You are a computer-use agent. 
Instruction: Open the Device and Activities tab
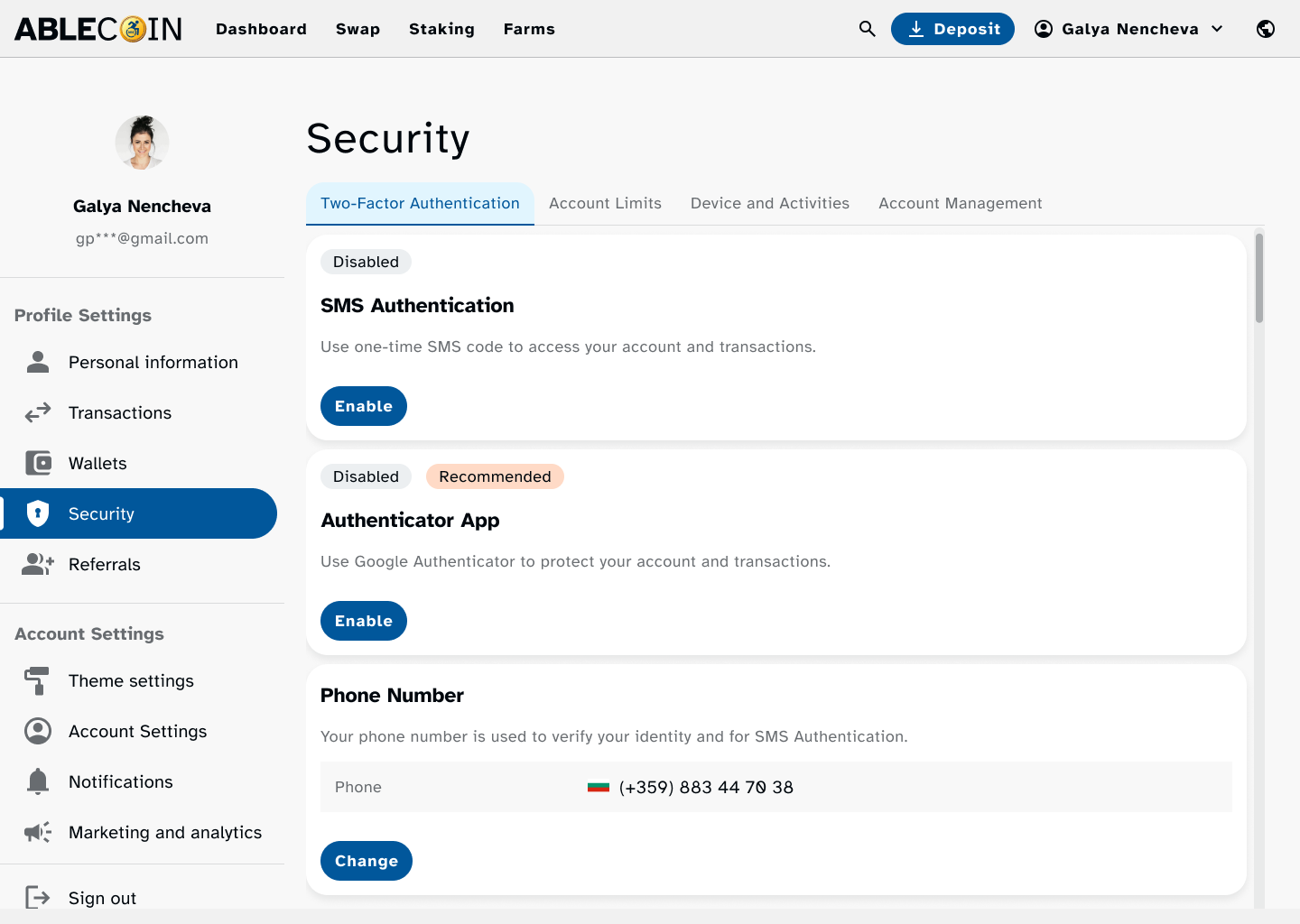click(x=769, y=203)
